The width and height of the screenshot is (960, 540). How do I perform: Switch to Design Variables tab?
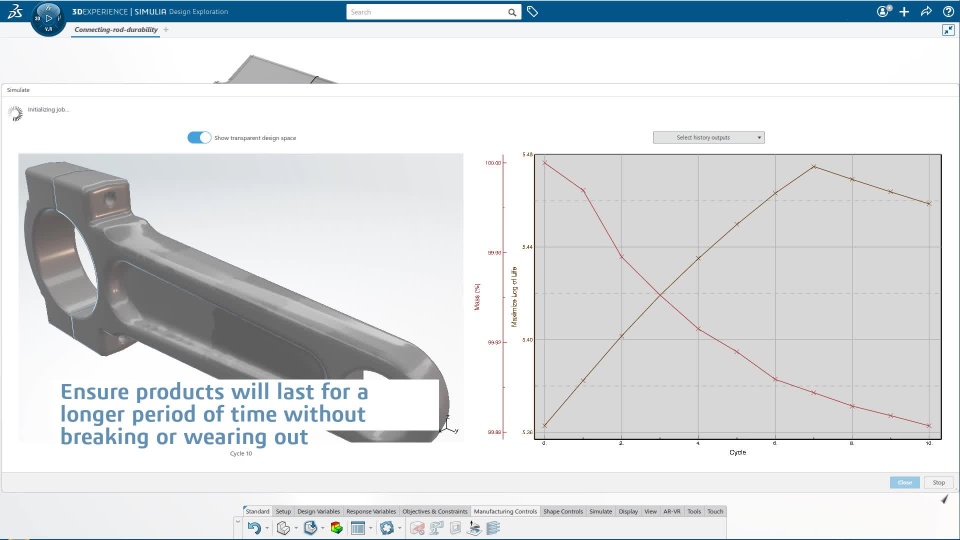(x=318, y=511)
